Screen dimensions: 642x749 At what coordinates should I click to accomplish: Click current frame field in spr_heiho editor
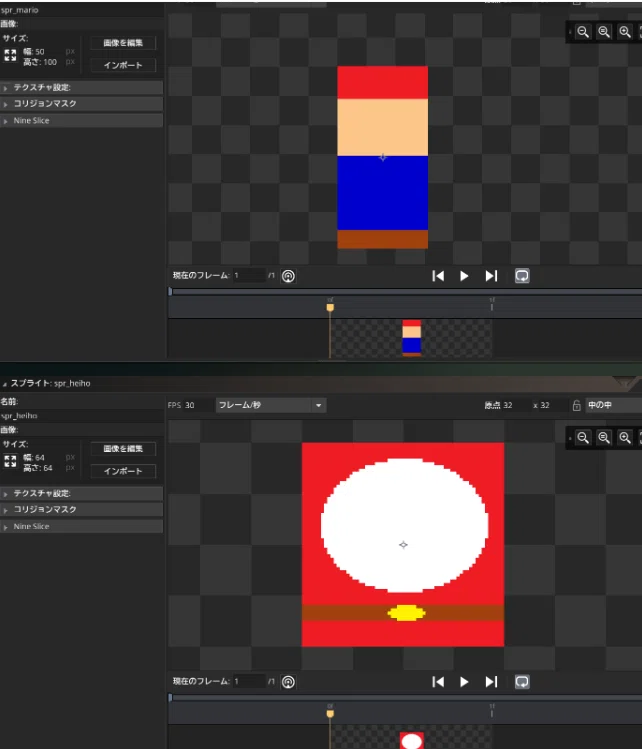tap(249, 681)
